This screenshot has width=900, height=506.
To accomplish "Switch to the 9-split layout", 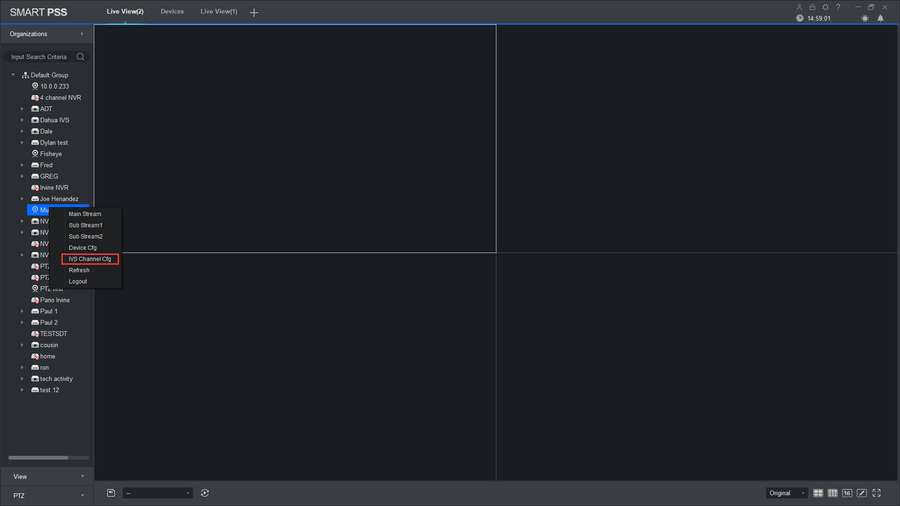I will pos(832,493).
